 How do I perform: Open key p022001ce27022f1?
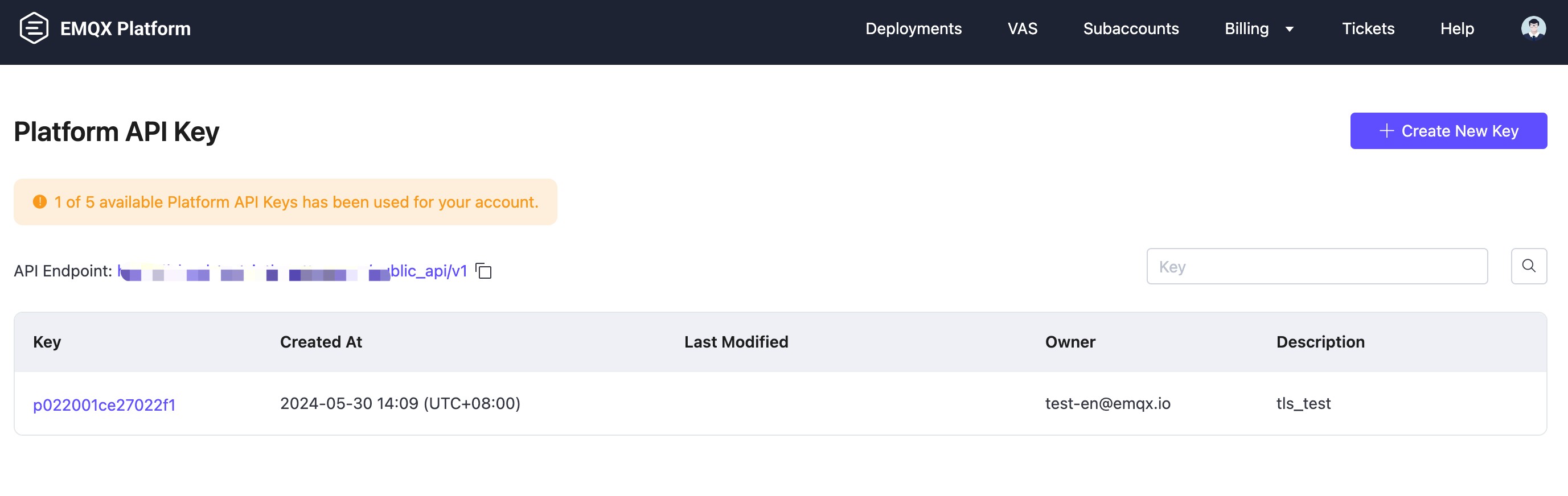(x=104, y=405)
